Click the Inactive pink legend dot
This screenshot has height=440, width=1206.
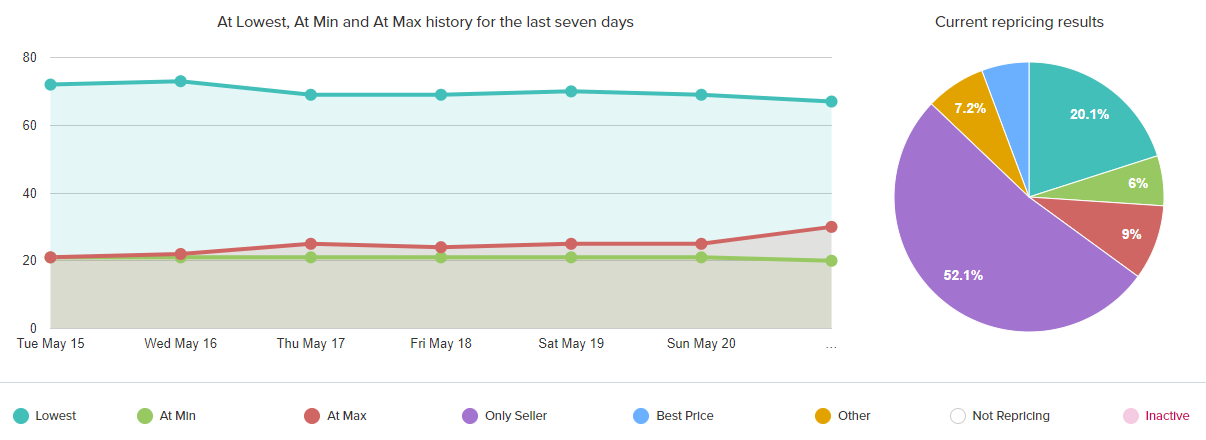coord(1130,416)
